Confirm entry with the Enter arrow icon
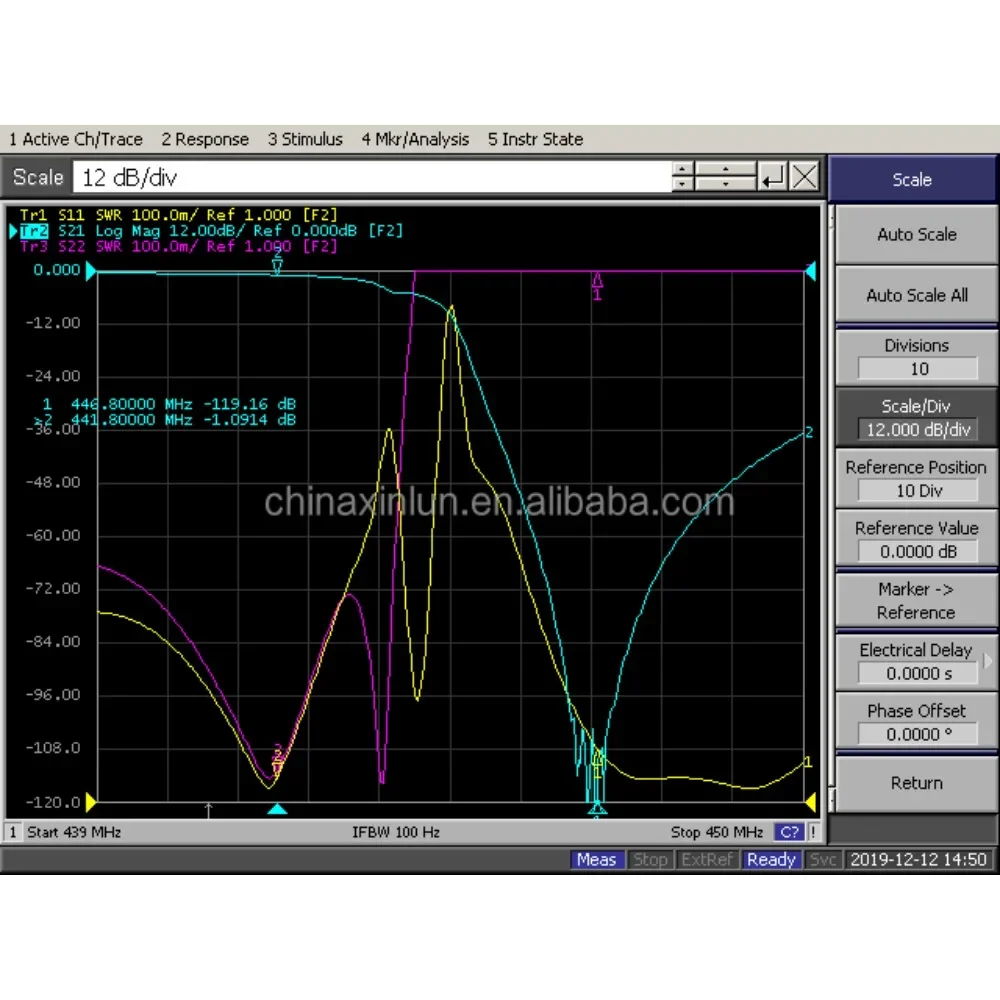1000x1000 pixels. (773, 177)
